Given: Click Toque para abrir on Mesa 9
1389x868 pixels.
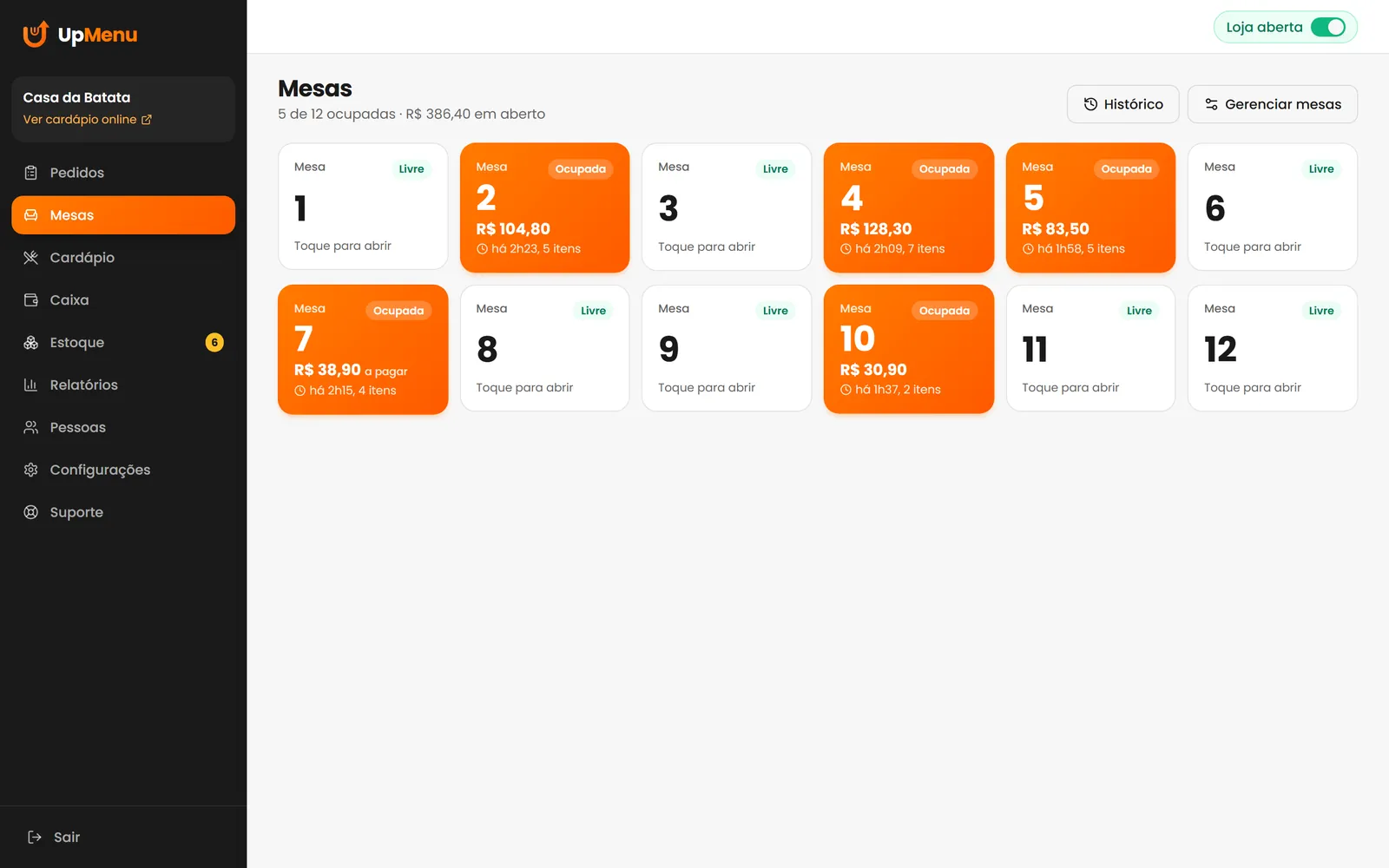Looking at the screenshot, I should [707, 388].
